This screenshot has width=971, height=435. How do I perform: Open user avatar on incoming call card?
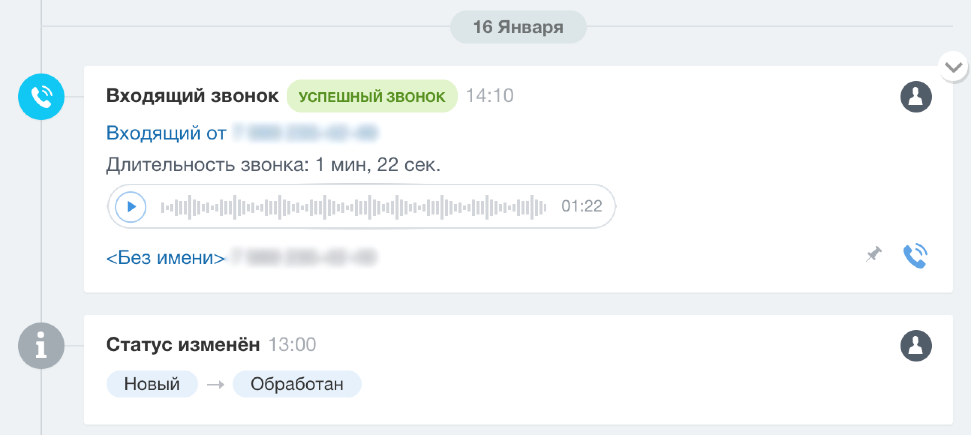click(x=916, y=97)
